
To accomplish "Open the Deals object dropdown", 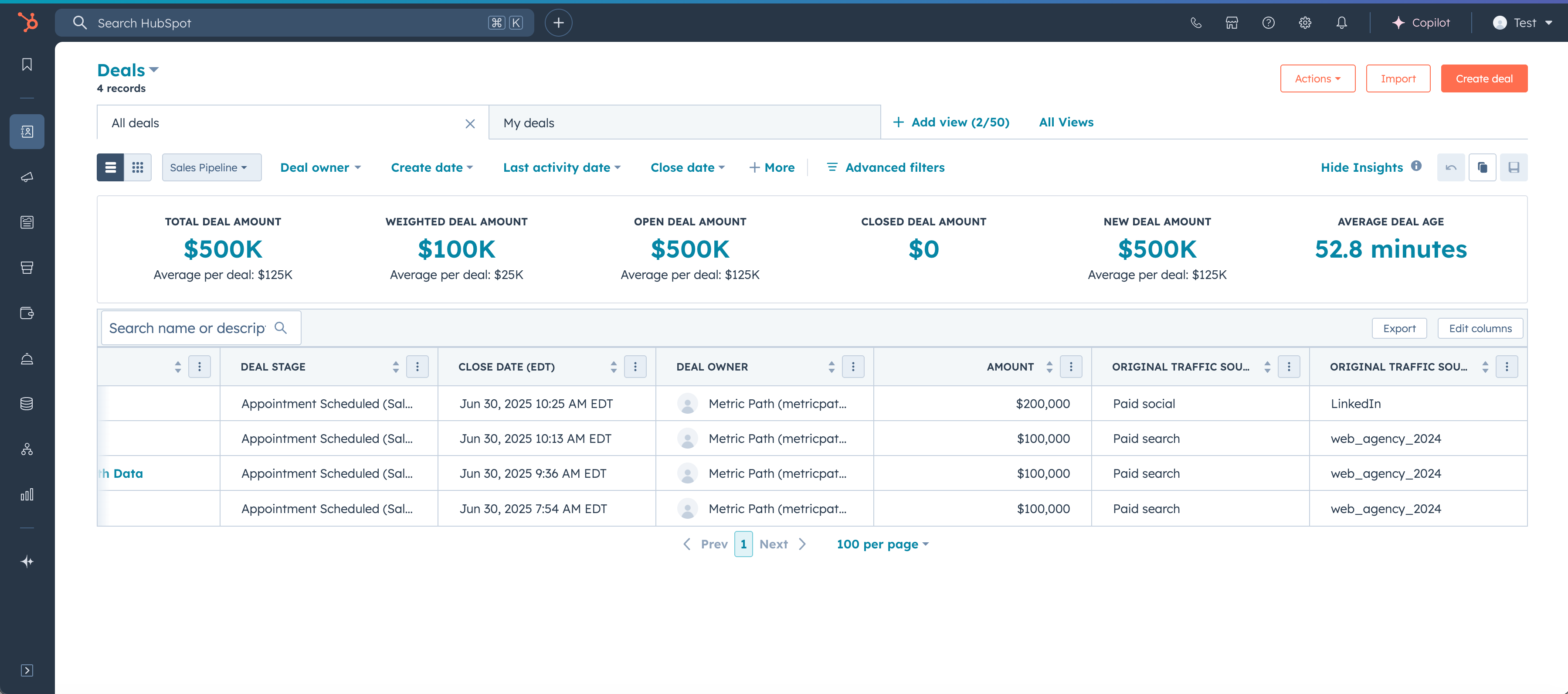I will point(128,70).
